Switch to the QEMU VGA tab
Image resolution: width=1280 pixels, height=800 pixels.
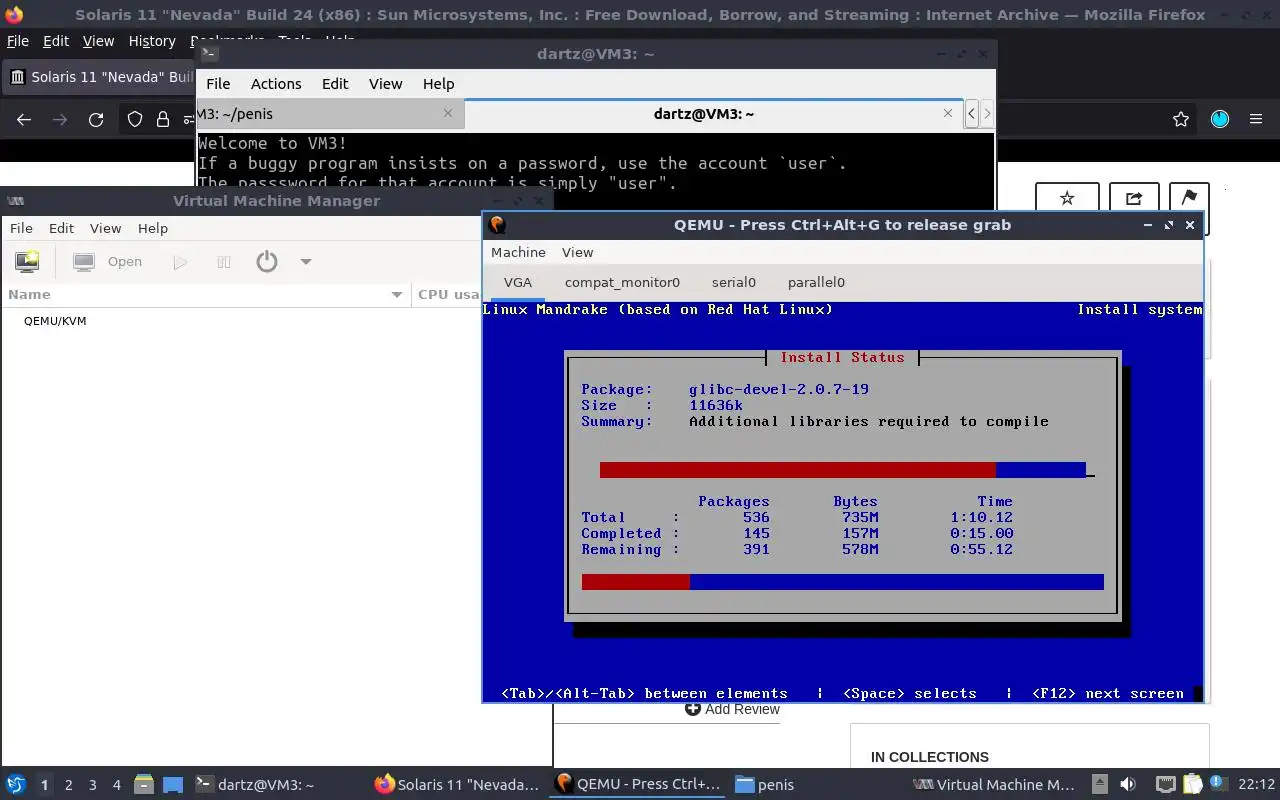(518, 282)
